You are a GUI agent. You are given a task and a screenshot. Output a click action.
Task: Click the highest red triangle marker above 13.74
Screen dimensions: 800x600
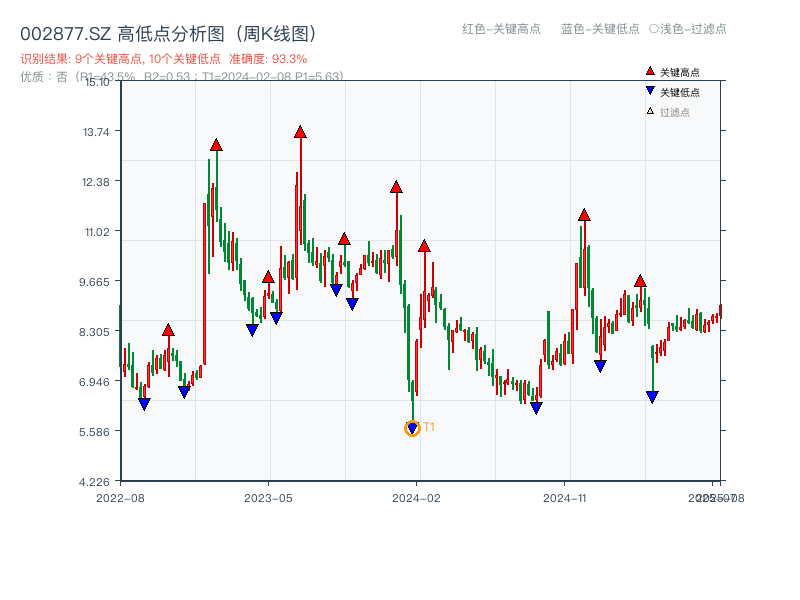click(x=299, y=131)
